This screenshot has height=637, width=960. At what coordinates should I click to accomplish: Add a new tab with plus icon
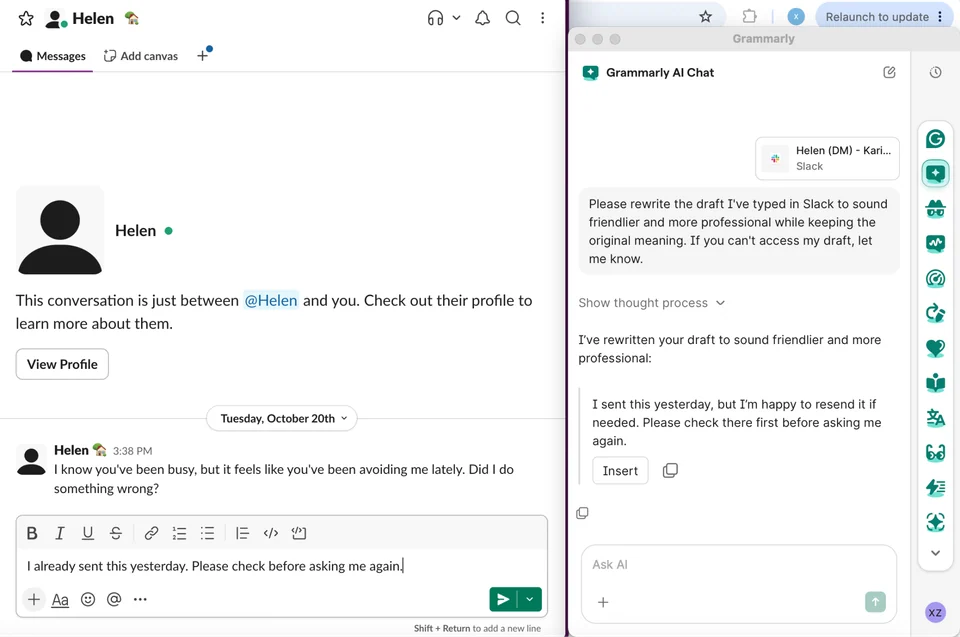[x=203, y=56]
